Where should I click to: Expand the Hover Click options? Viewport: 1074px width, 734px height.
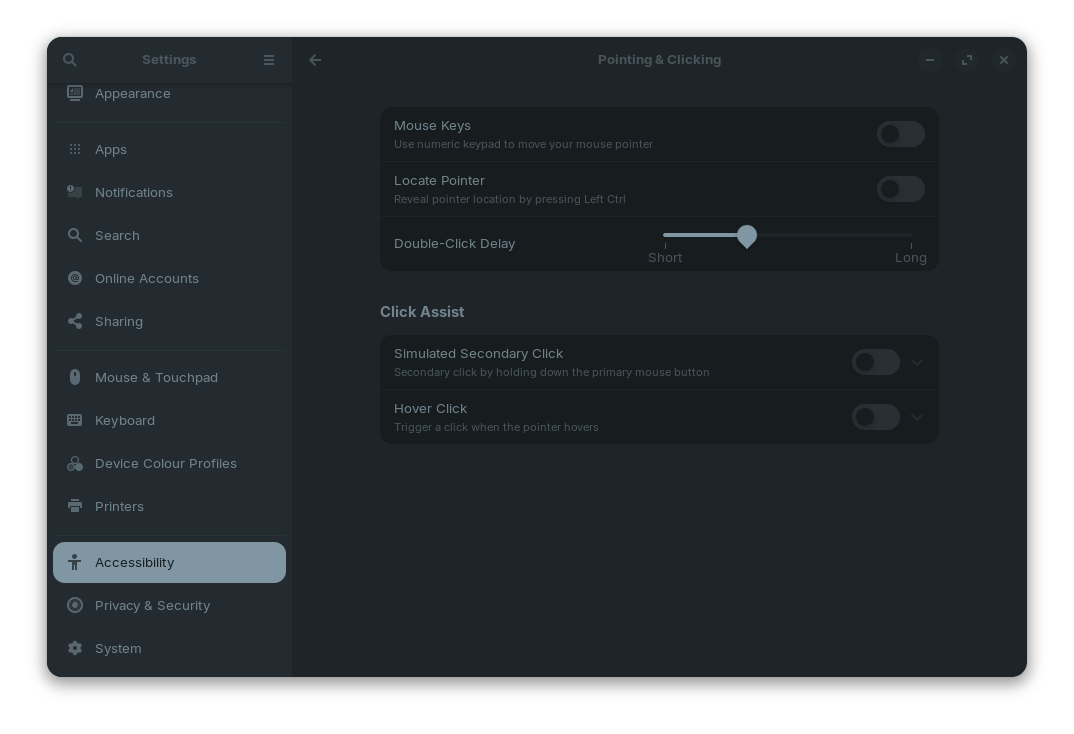(x=917, y=417)
